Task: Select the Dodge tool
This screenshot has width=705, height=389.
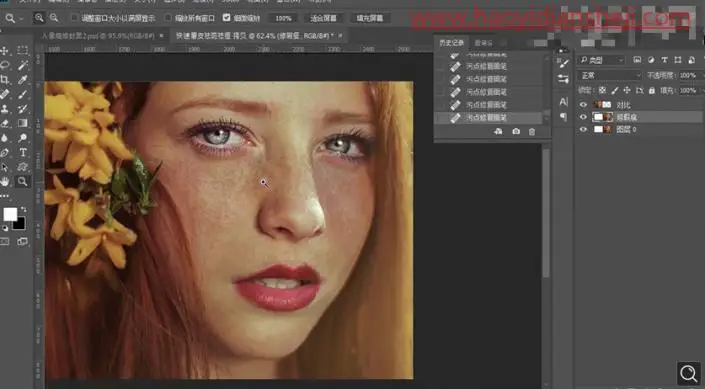Action: (x=22, y=138)
